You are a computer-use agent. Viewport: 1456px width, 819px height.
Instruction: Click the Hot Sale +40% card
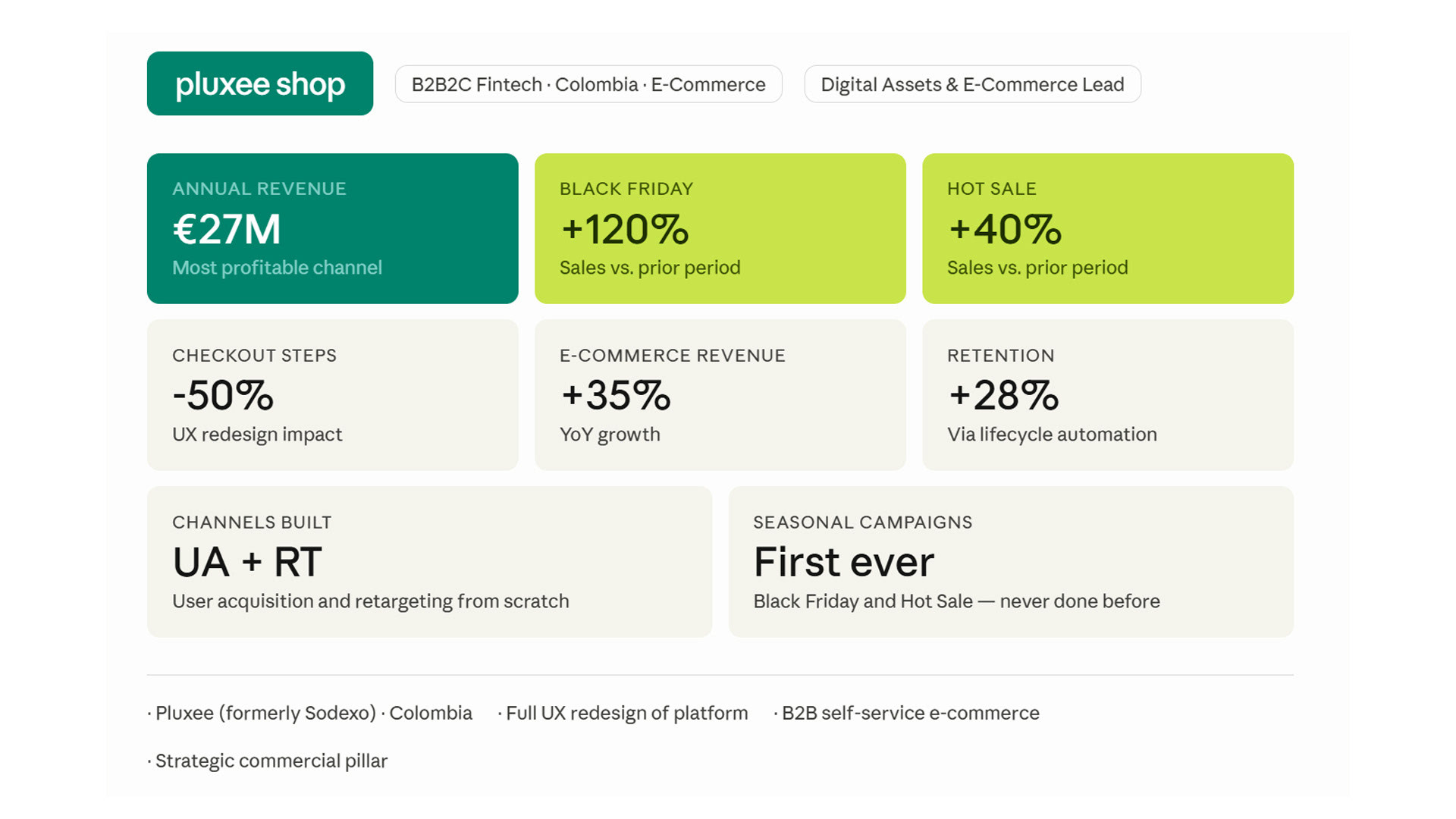[x=1107, y=228]
